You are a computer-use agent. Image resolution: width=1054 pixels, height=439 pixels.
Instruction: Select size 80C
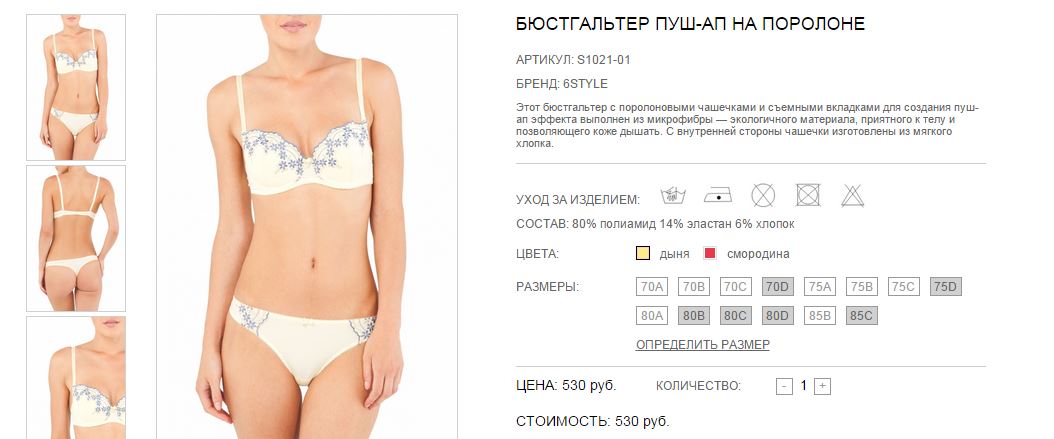coord(735,315)
